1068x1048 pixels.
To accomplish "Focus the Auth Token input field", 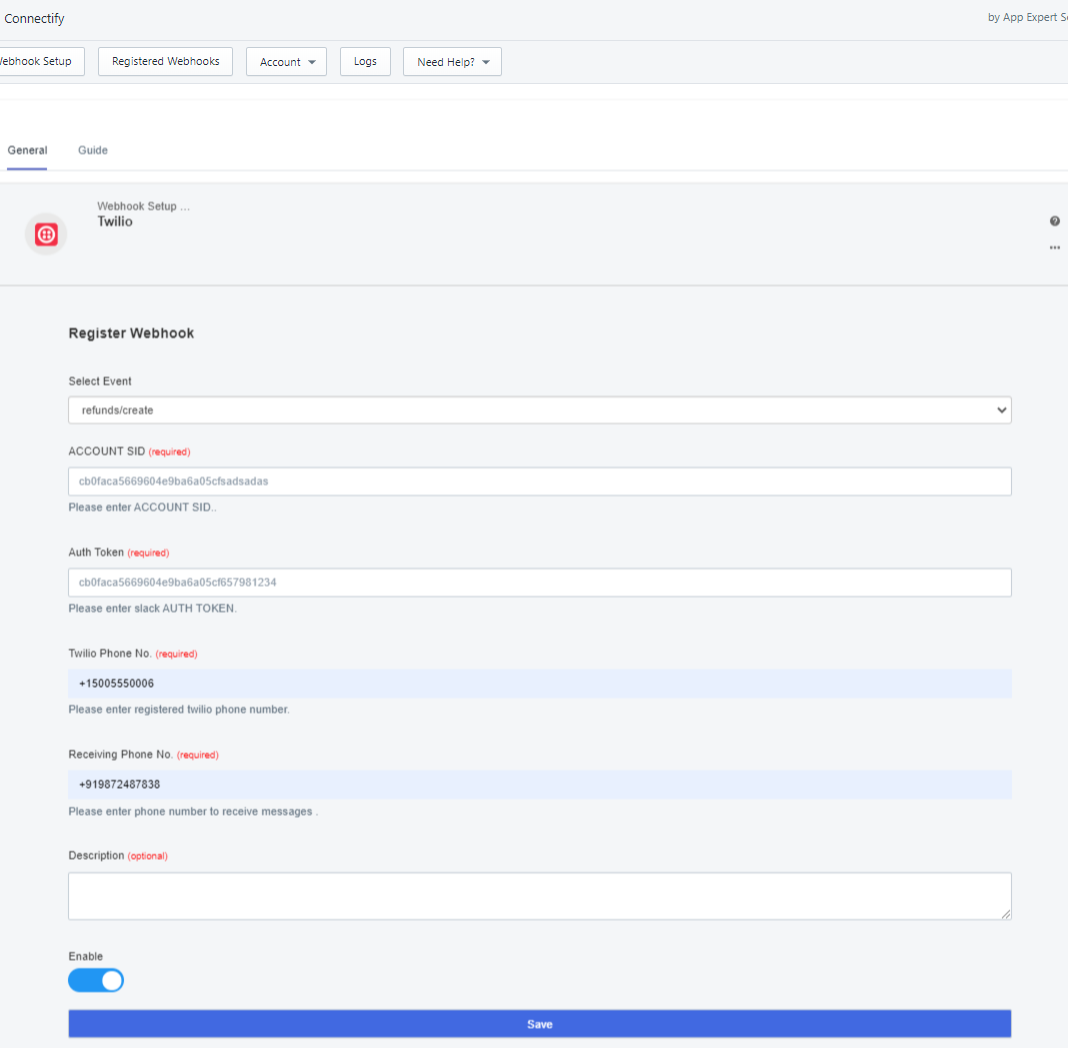I will pyautogui.click(x=539, y=582).
